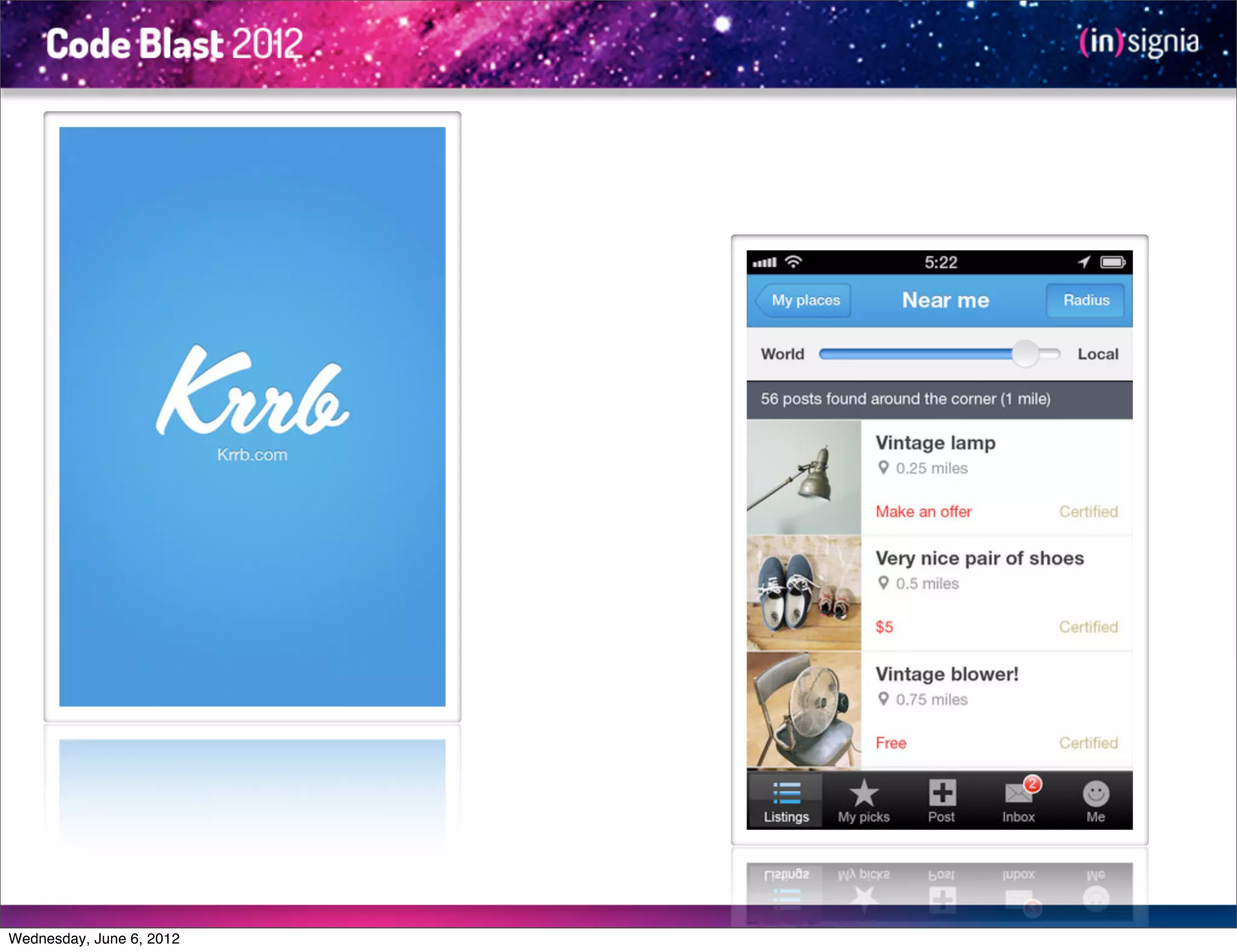Tap Make an offer on Vintage lamp
This screenshot has width=1237, height=952.
point(924,512)
